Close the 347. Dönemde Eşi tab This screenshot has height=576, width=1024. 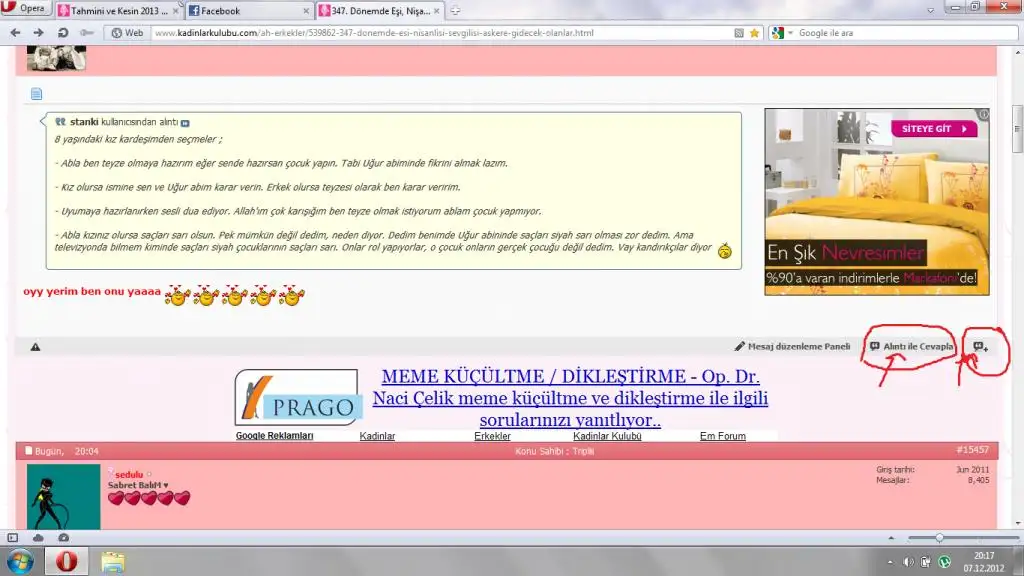coord(436,11)
